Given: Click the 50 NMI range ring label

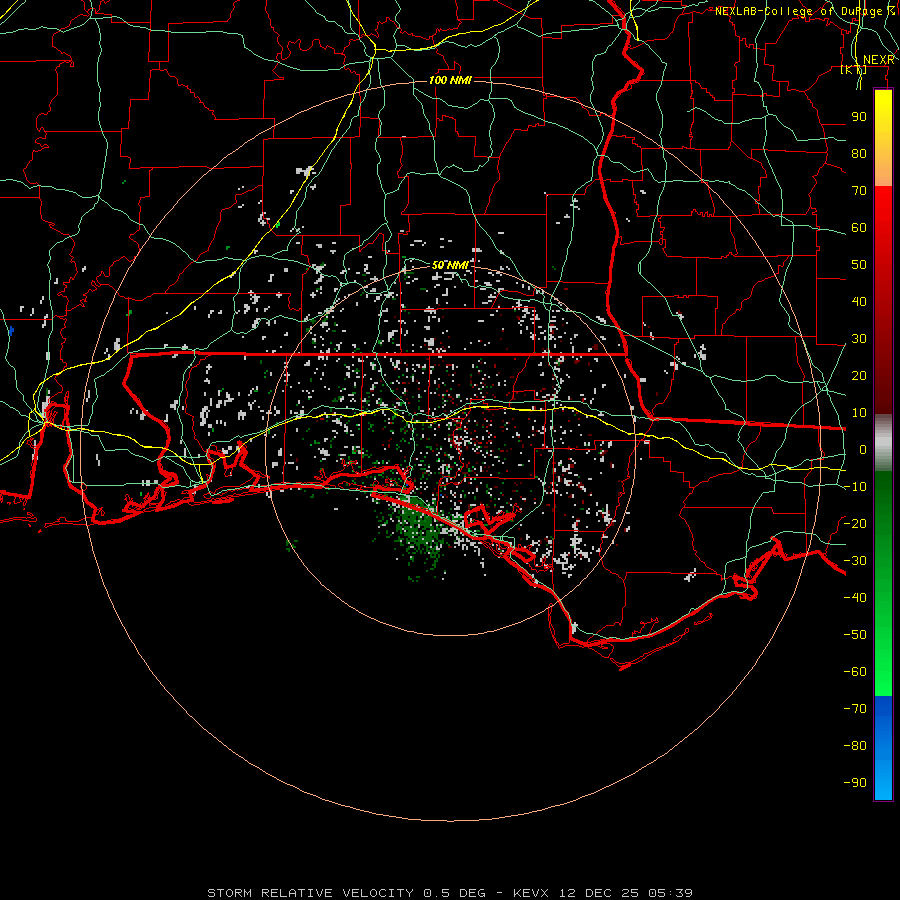Looking at the screenshot, I should (x=450, y=265).
